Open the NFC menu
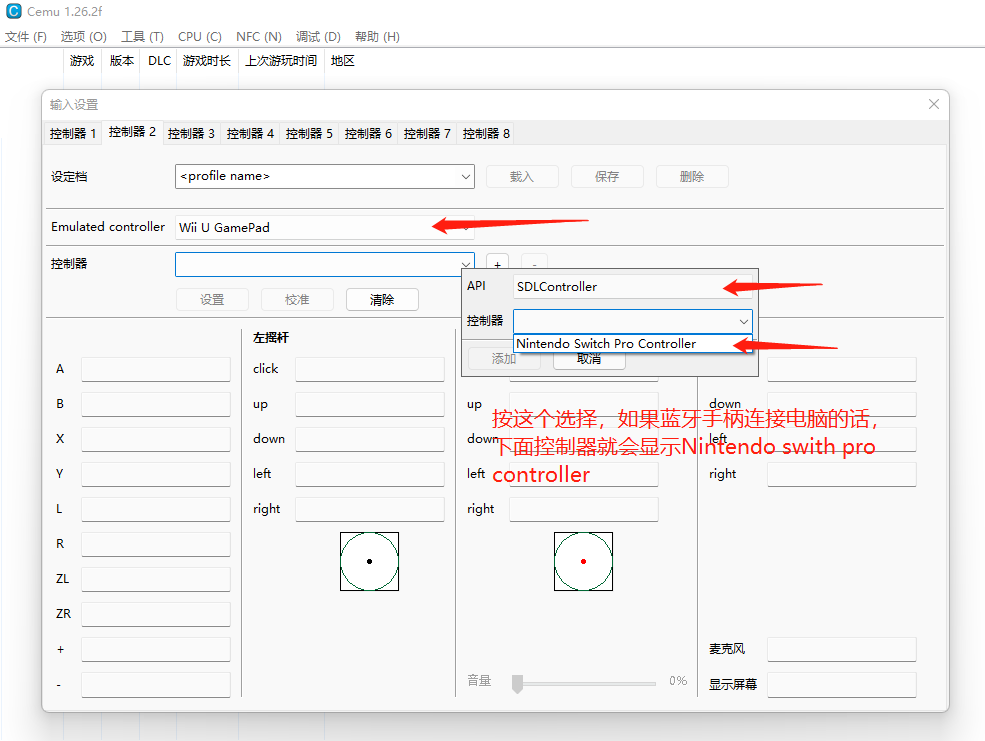Screen dimensions: 985x741 point(258,35)
